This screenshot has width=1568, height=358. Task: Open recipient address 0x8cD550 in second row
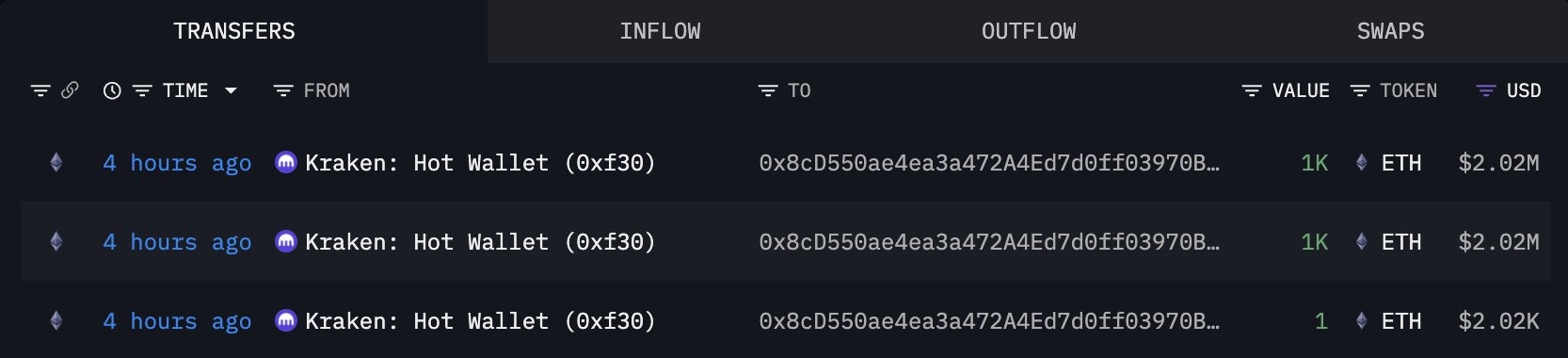(989, 242)
